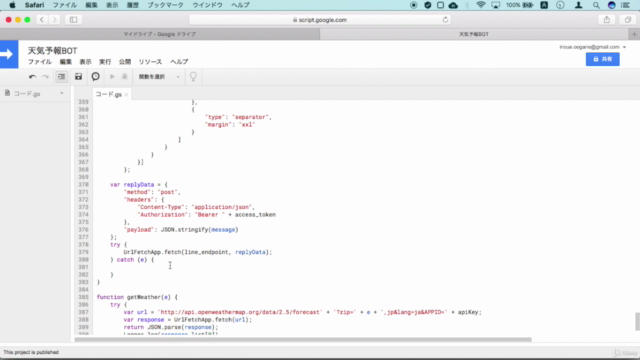
Task: Switch to the 天気予報BOT browser tab
Action: [x=474, y=34]
